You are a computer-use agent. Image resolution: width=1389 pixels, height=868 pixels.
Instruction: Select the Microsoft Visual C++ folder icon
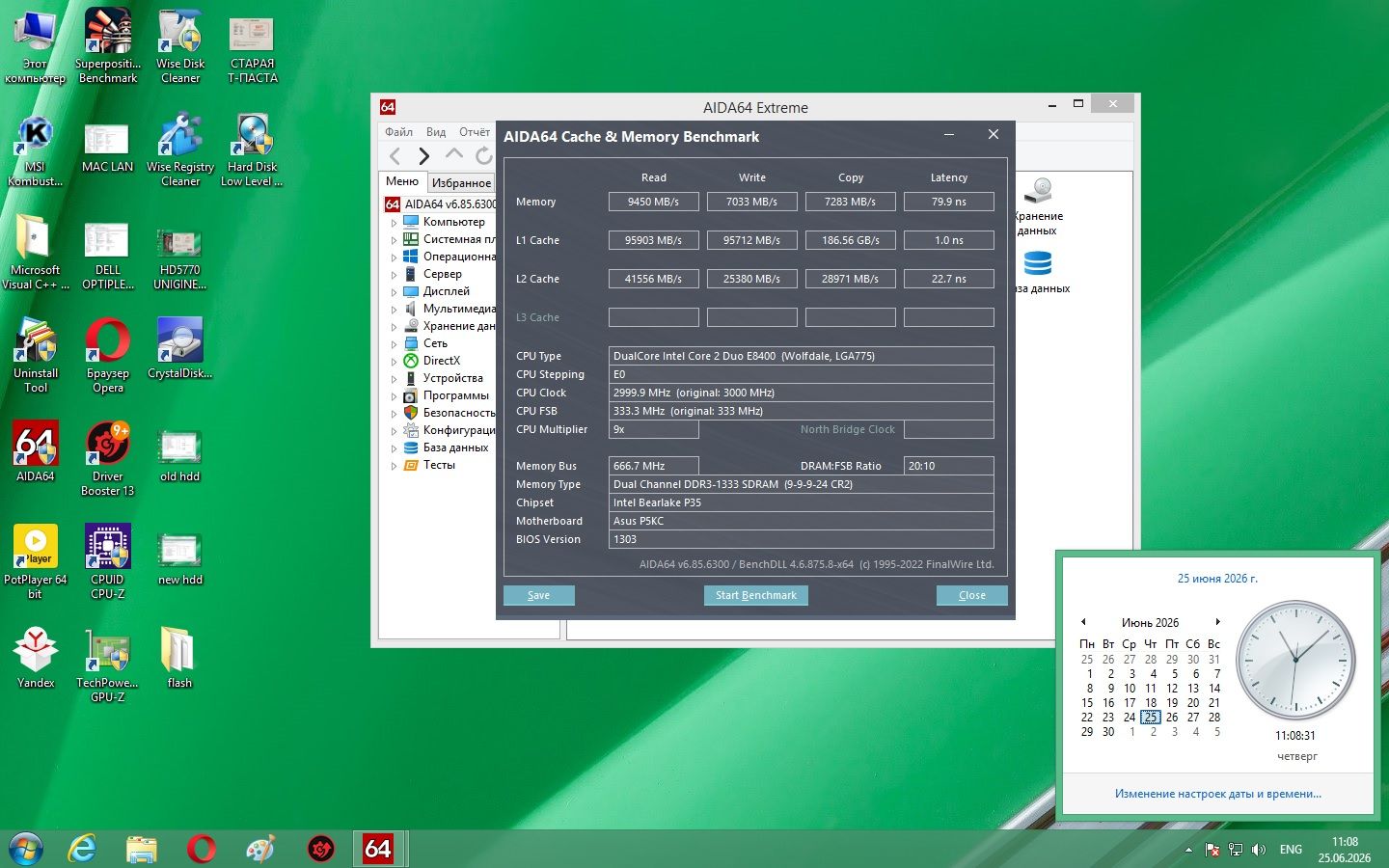35,253
